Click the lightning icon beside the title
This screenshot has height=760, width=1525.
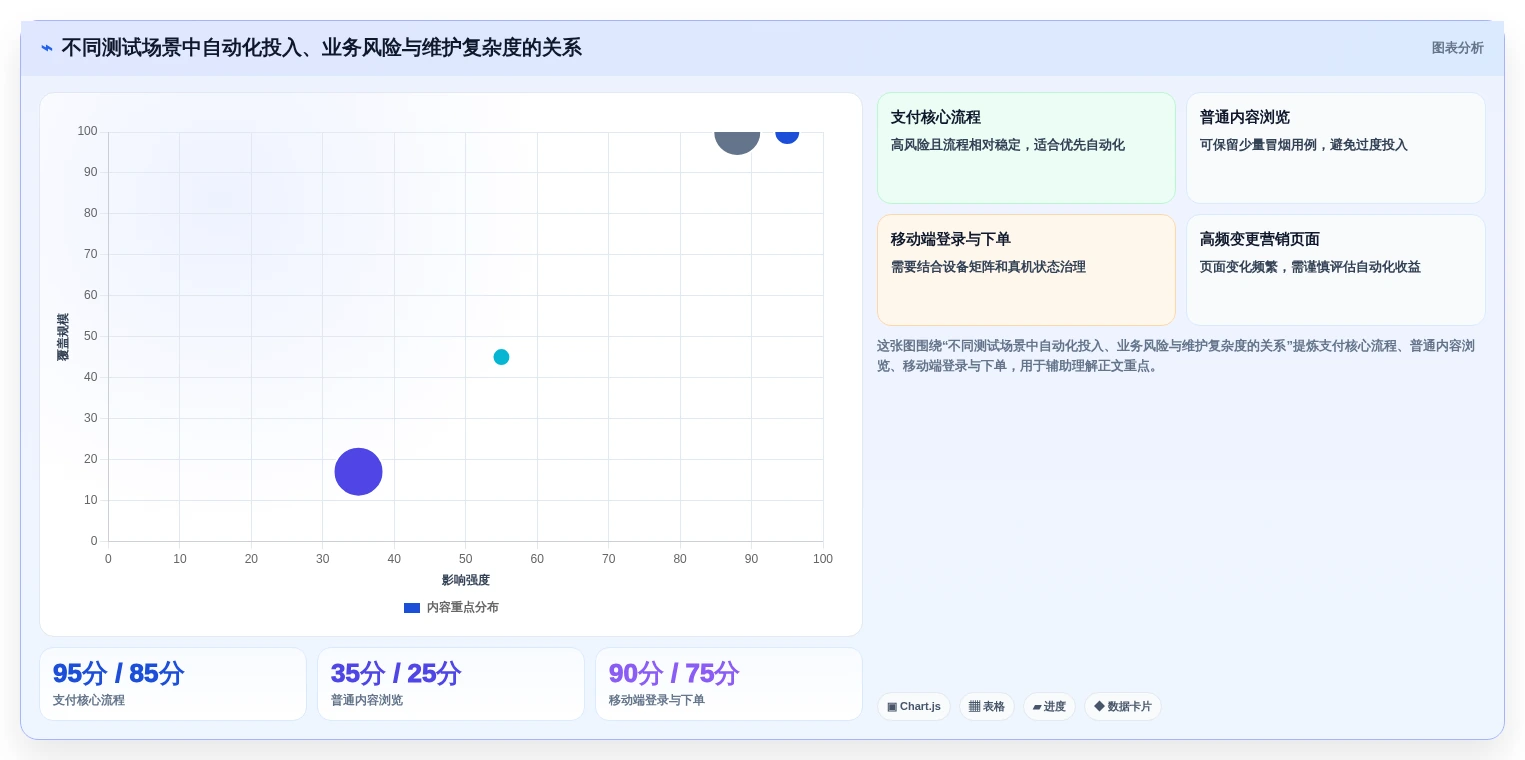tap(47, 48)
